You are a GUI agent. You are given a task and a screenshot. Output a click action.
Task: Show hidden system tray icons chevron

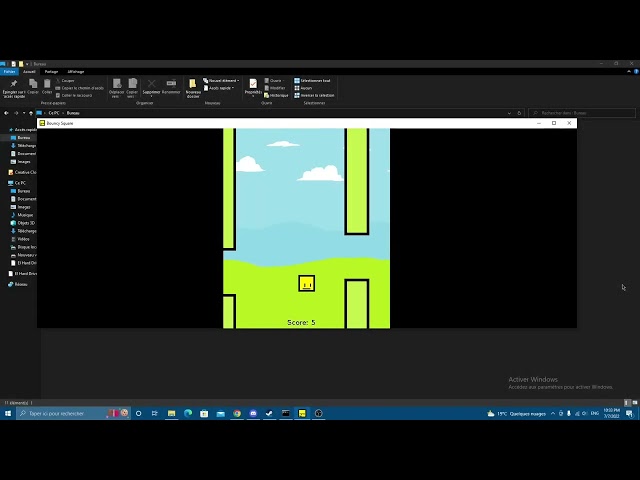click(553, 413)
